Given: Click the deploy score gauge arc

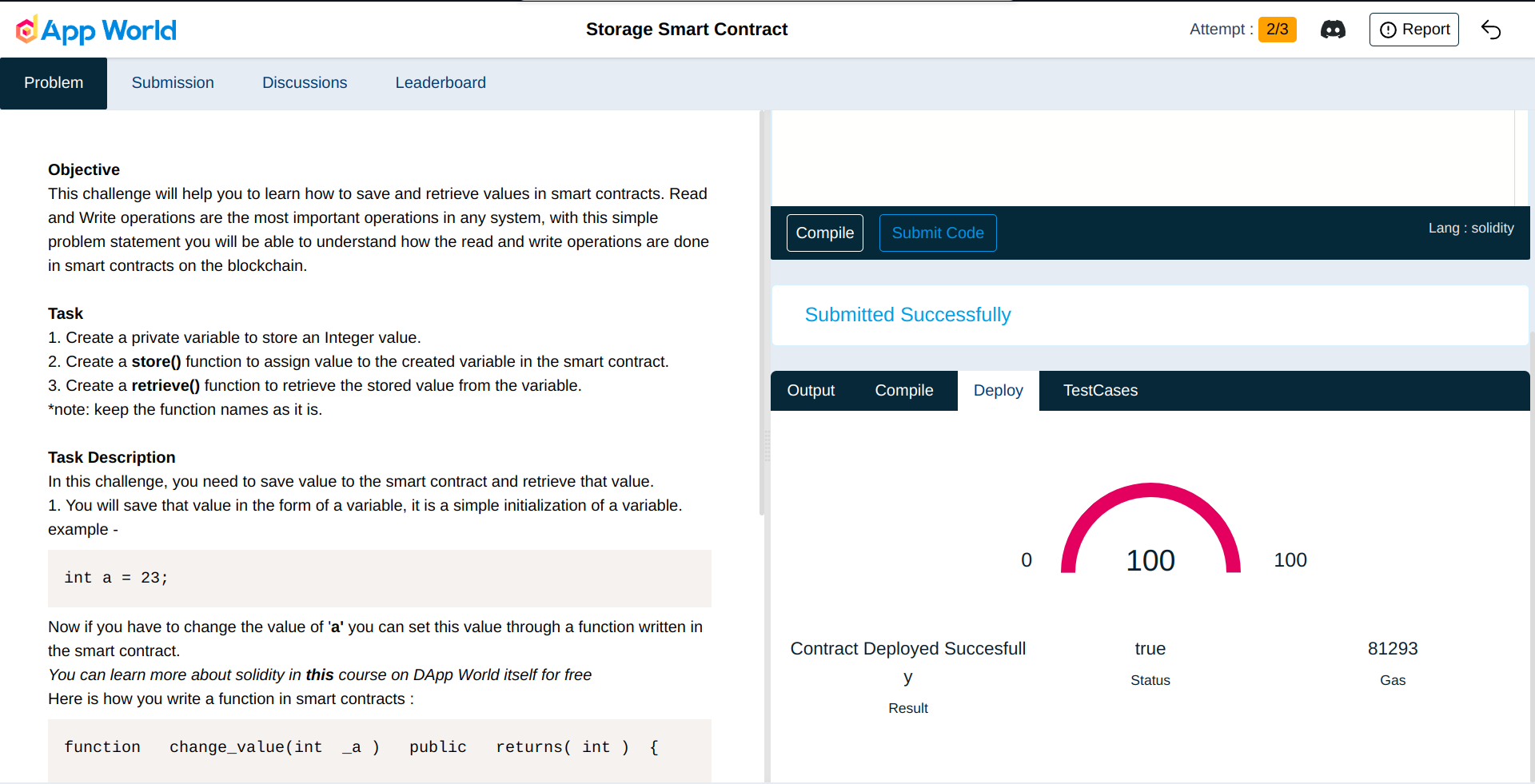Looking at the screenshot, I should (x=1150, y=492).
